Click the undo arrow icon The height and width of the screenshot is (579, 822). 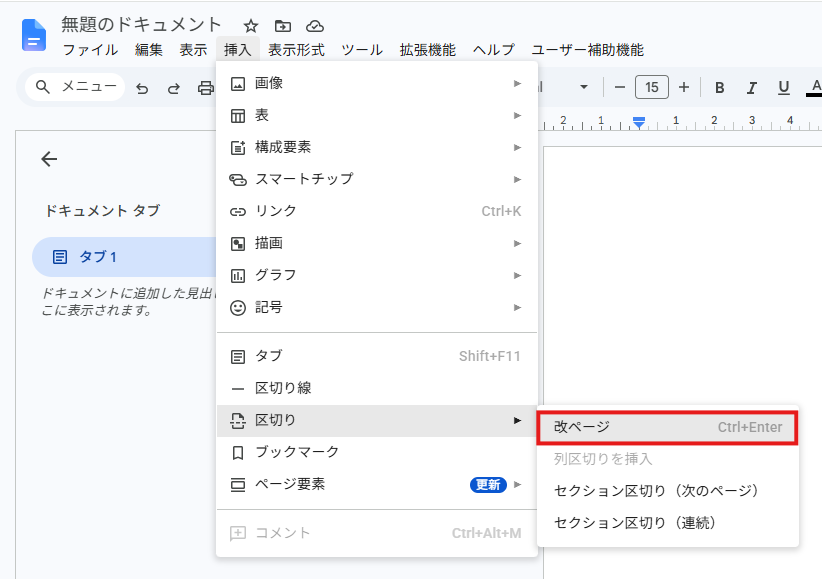142,88
